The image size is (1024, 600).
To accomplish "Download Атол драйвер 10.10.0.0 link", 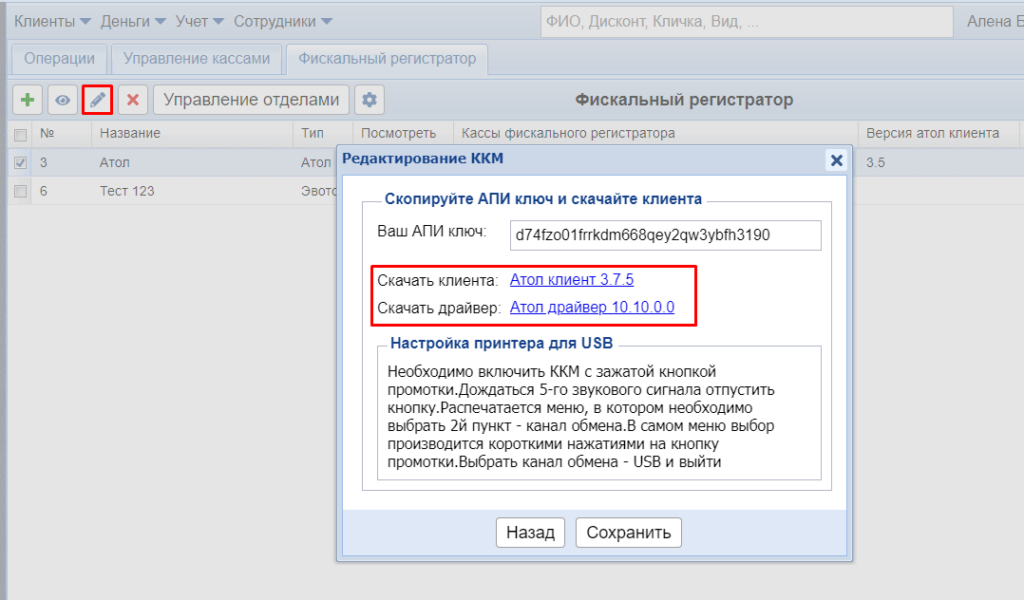I will click(x=592, y=307).
